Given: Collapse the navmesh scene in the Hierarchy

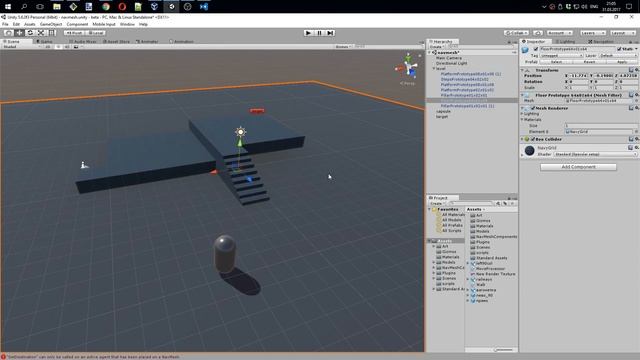Looking at the screenshot, I should pyautogui.click(x=429, y=53).
